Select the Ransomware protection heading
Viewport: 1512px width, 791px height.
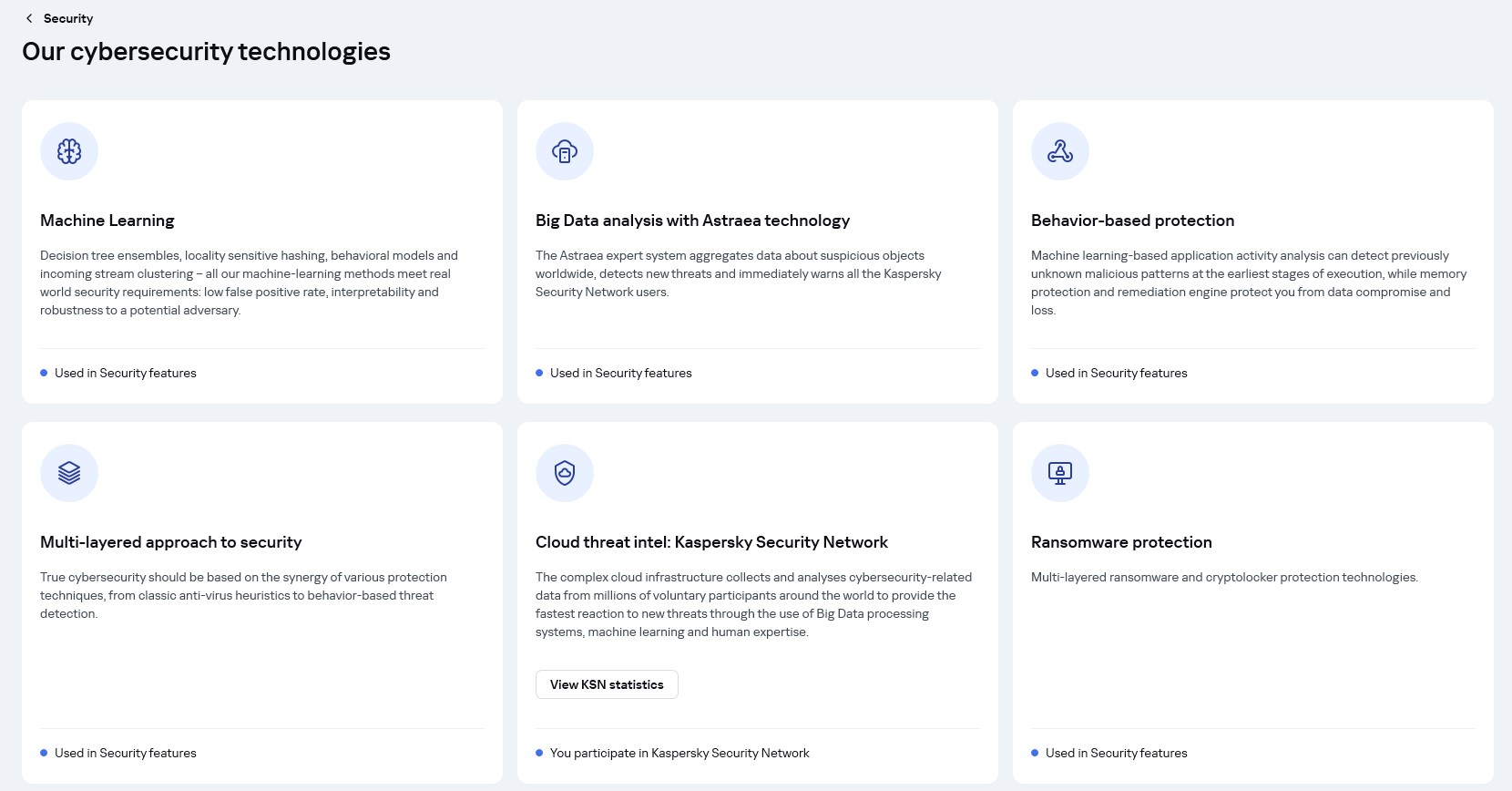[x=1121, y=542]
